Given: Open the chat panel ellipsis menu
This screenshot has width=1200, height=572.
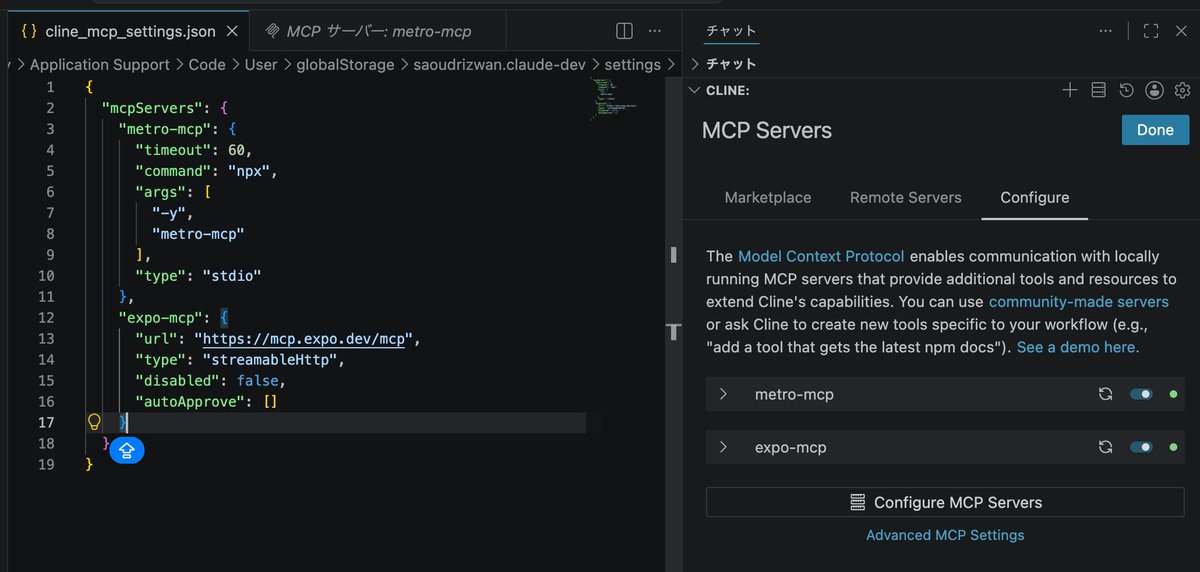Looking at the screenshot, I should tap(1105, 31).
